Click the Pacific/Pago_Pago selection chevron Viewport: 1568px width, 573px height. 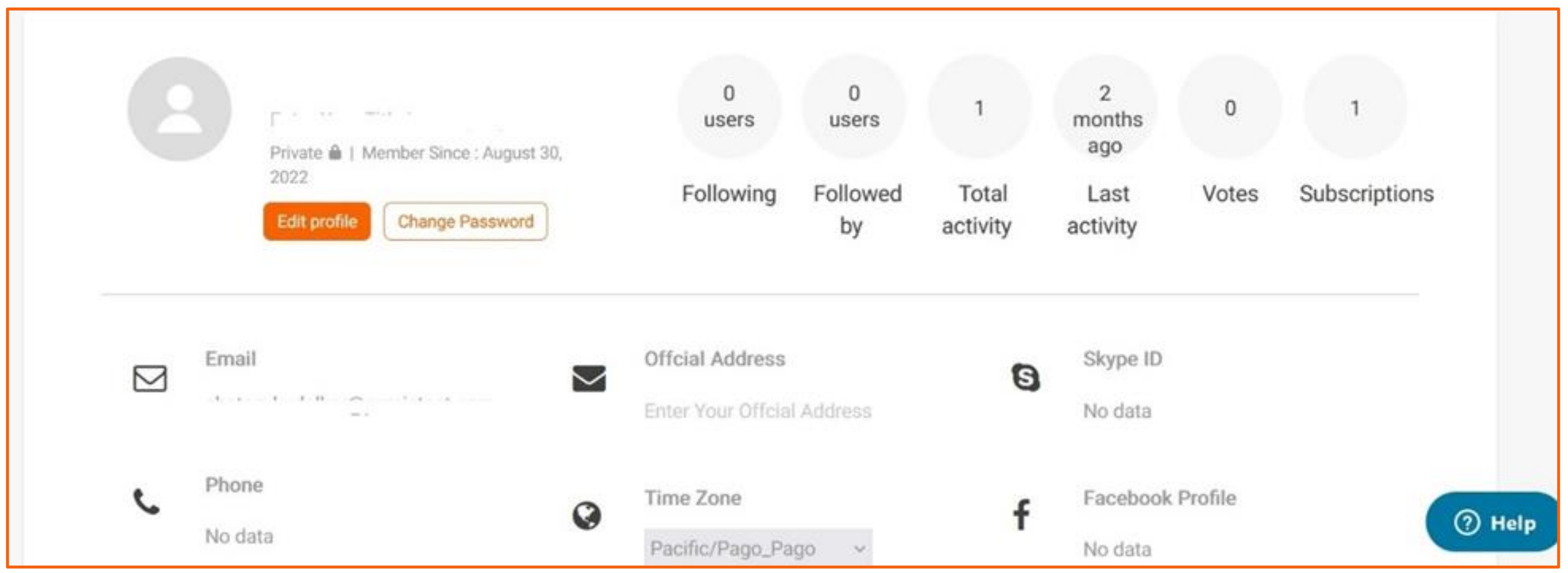coord(859,547)
